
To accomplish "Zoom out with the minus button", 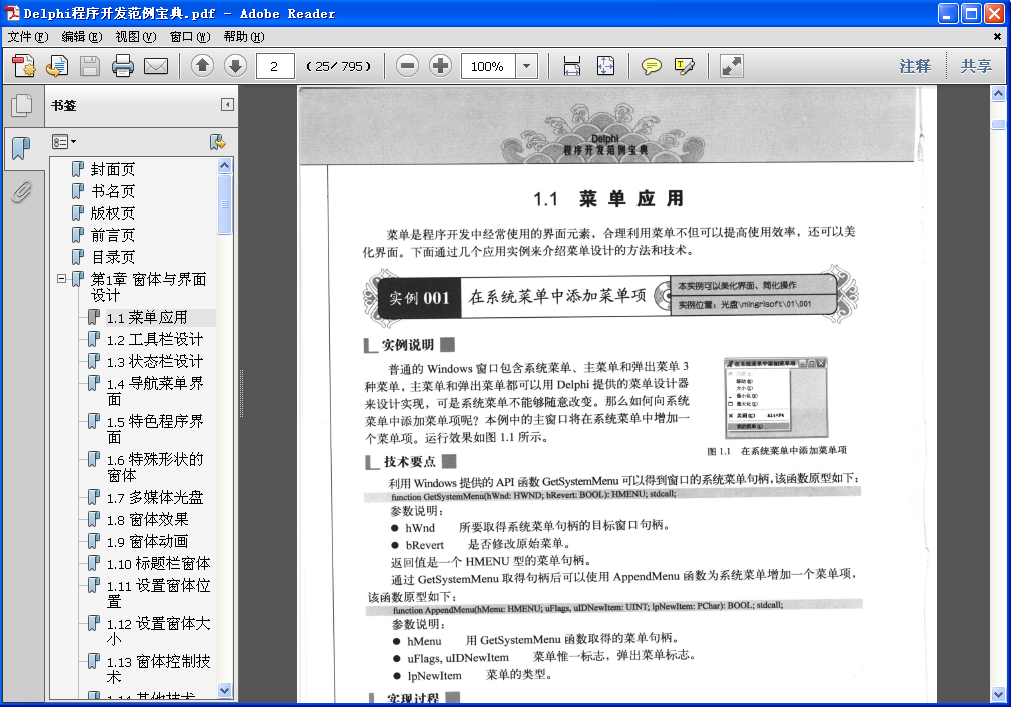I will point(407,66).
